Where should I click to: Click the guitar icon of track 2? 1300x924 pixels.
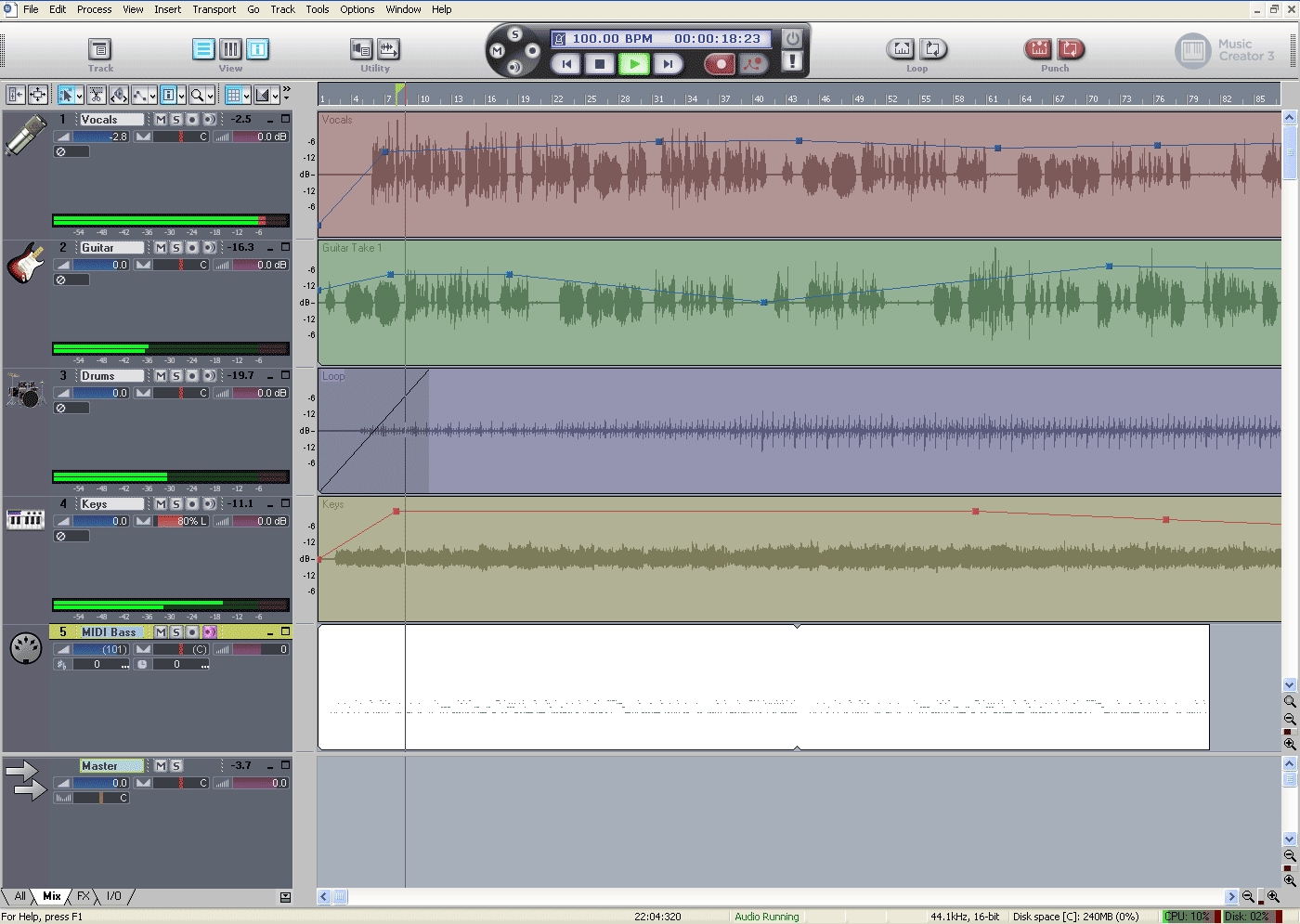pos(26,264)
